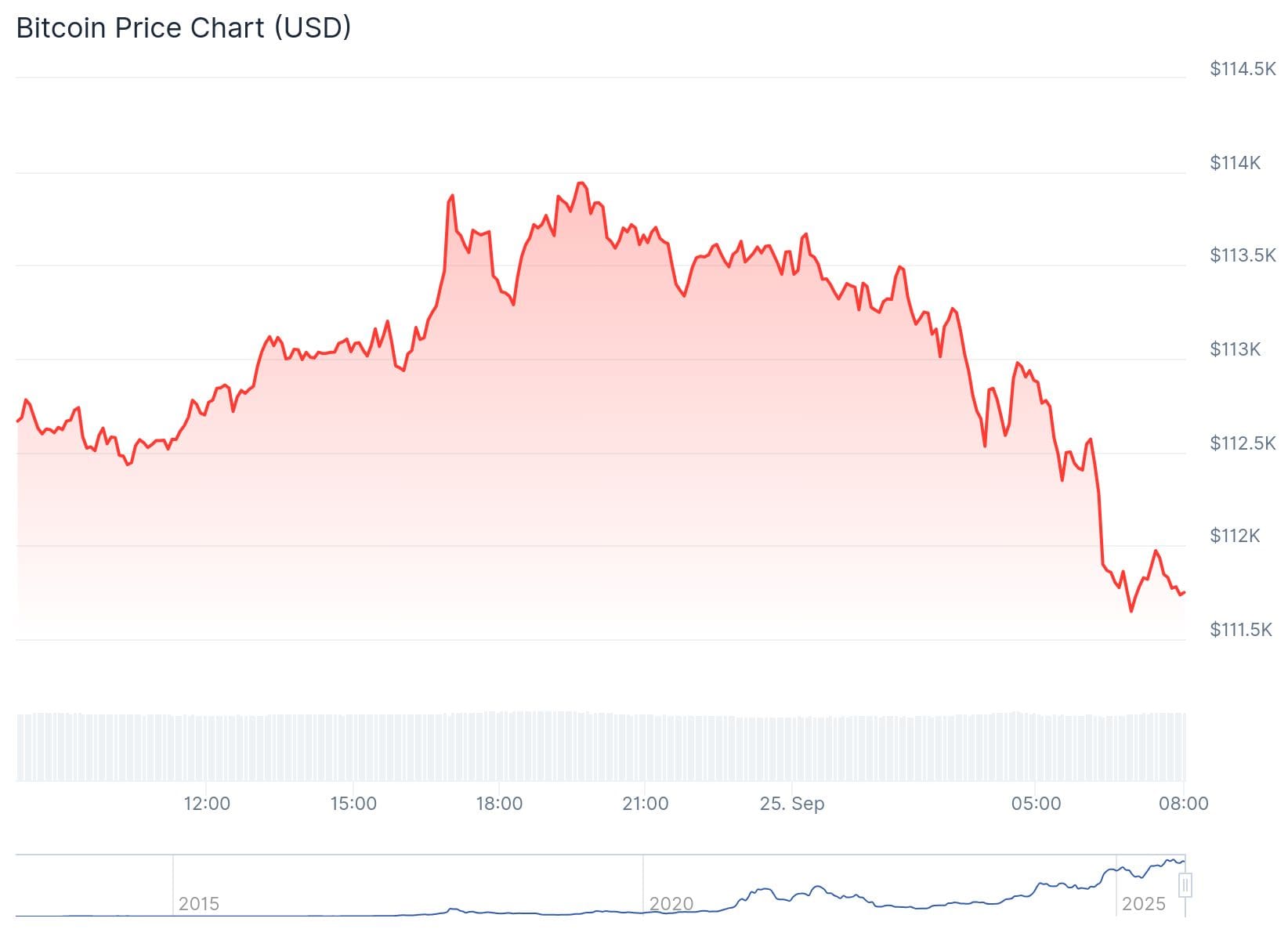Click the 21:00 time axis label
Image resolution: width=1288 pixels, height=940 pixels.
click(x=646, y=804)
